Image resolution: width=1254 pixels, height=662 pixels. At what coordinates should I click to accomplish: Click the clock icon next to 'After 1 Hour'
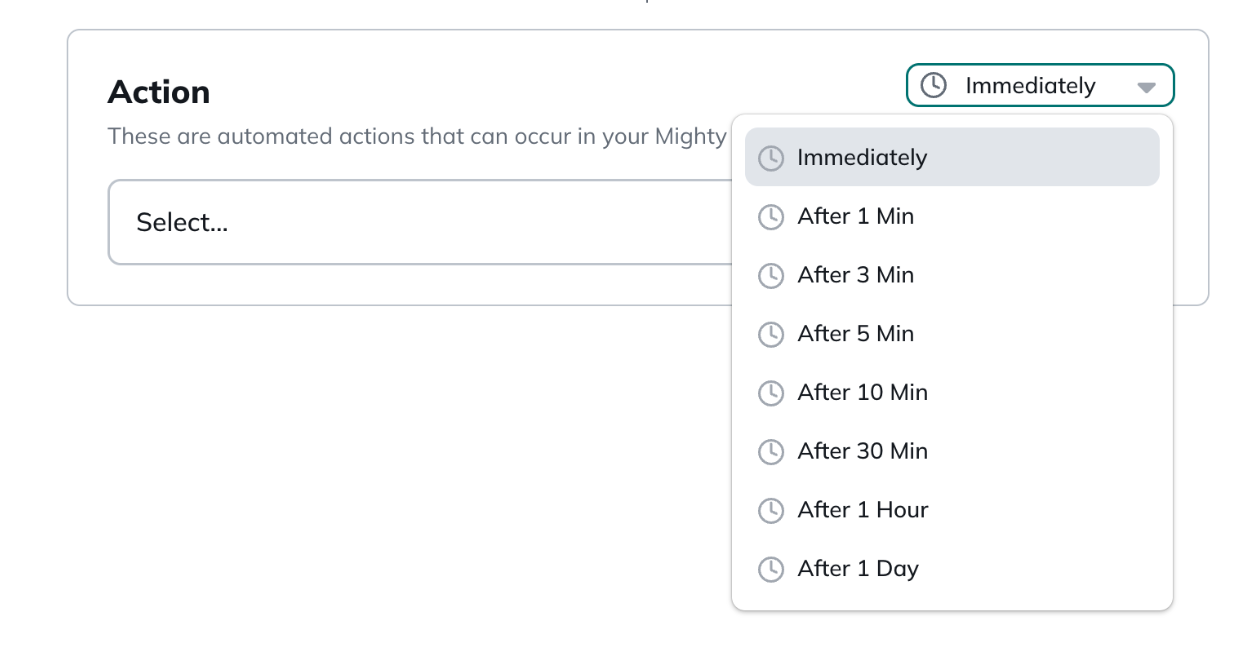(x=770, y=510)
